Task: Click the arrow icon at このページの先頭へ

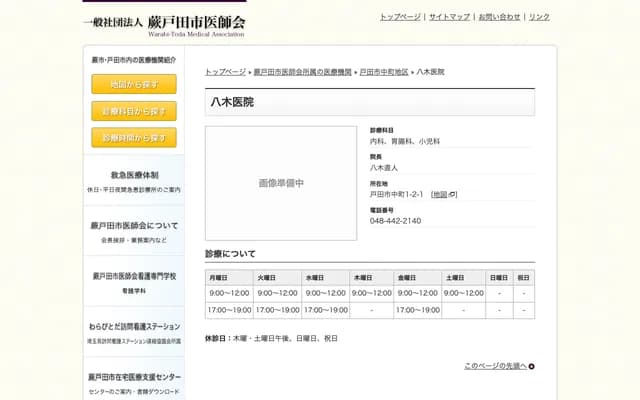Action: pos(531,366)
